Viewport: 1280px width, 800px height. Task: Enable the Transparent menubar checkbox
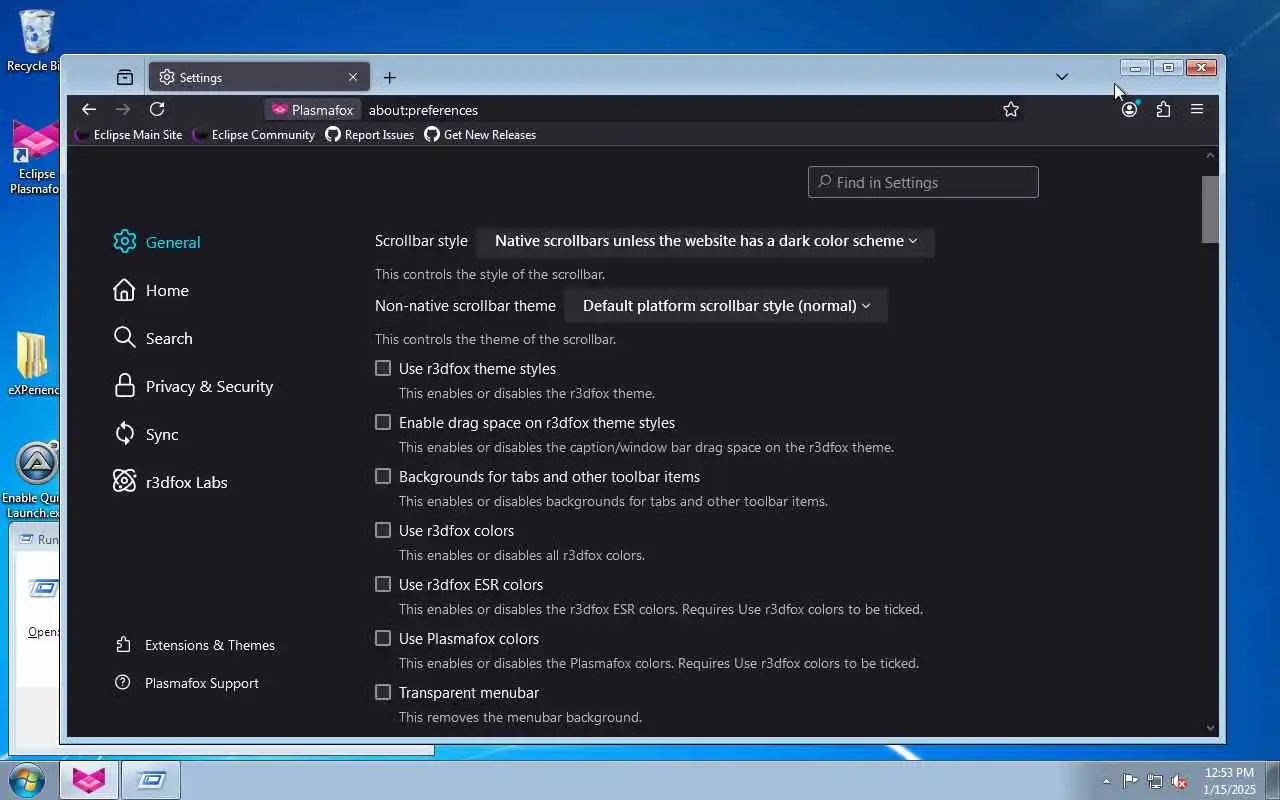point(383,692)
